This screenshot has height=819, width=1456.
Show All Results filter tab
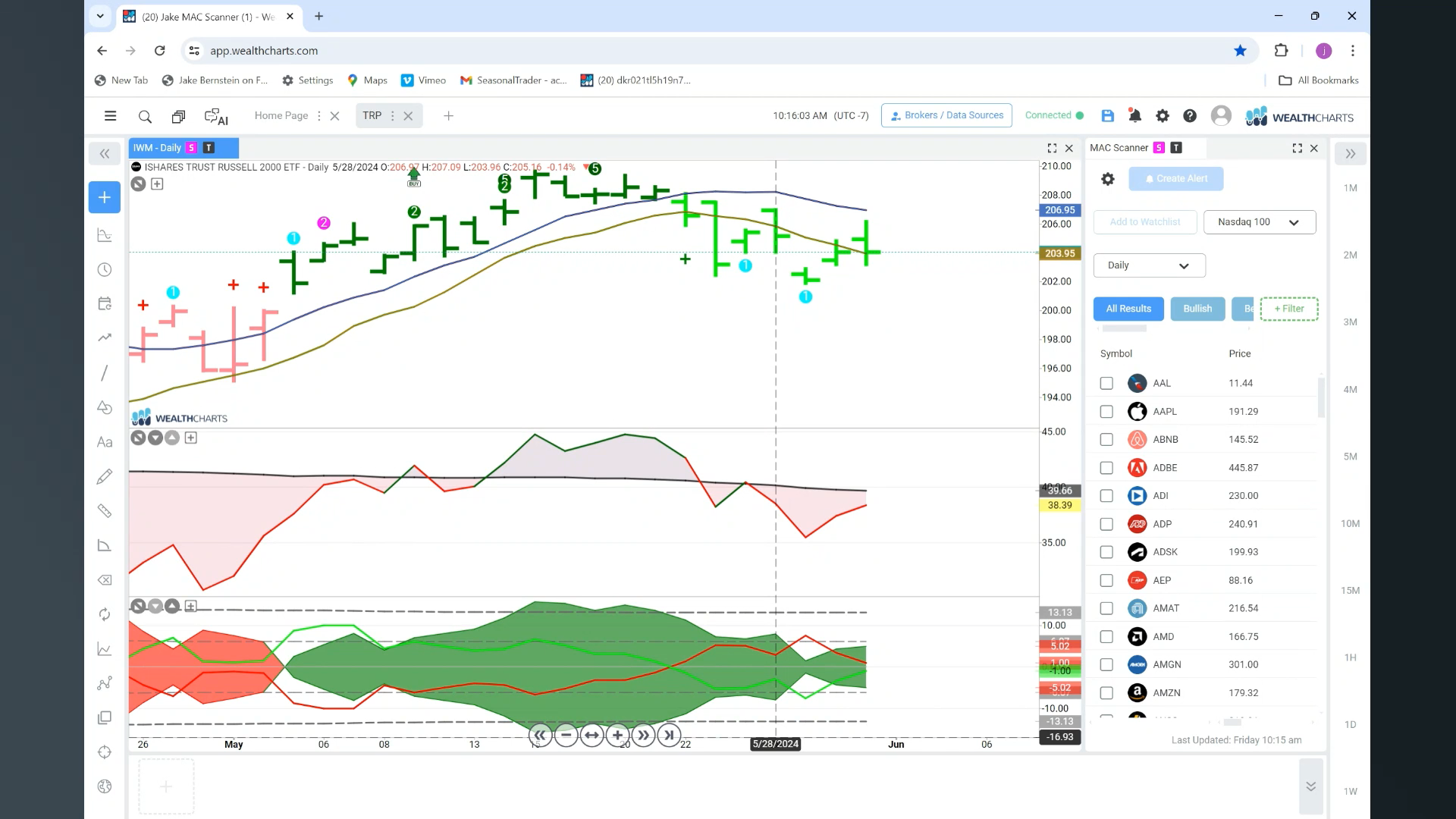pyautogui.click(x=1128, y=309)
